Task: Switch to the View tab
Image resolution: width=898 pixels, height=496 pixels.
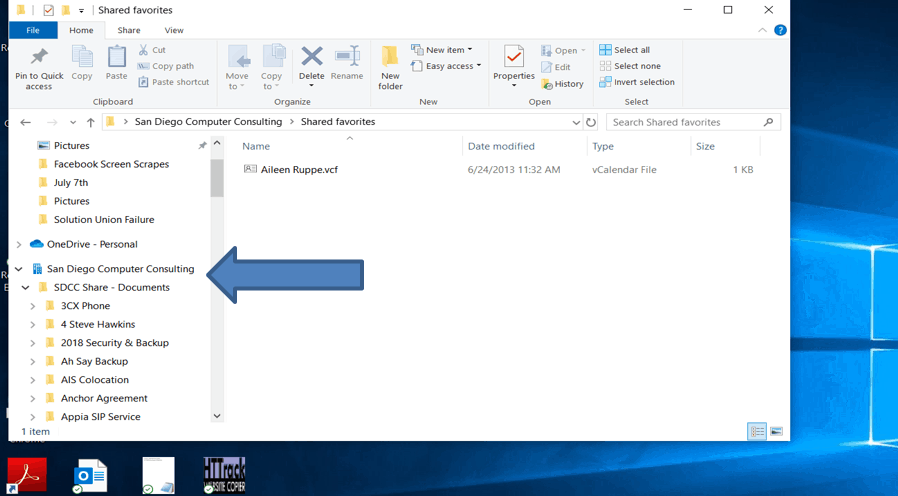Action: (x=174, y=30)
